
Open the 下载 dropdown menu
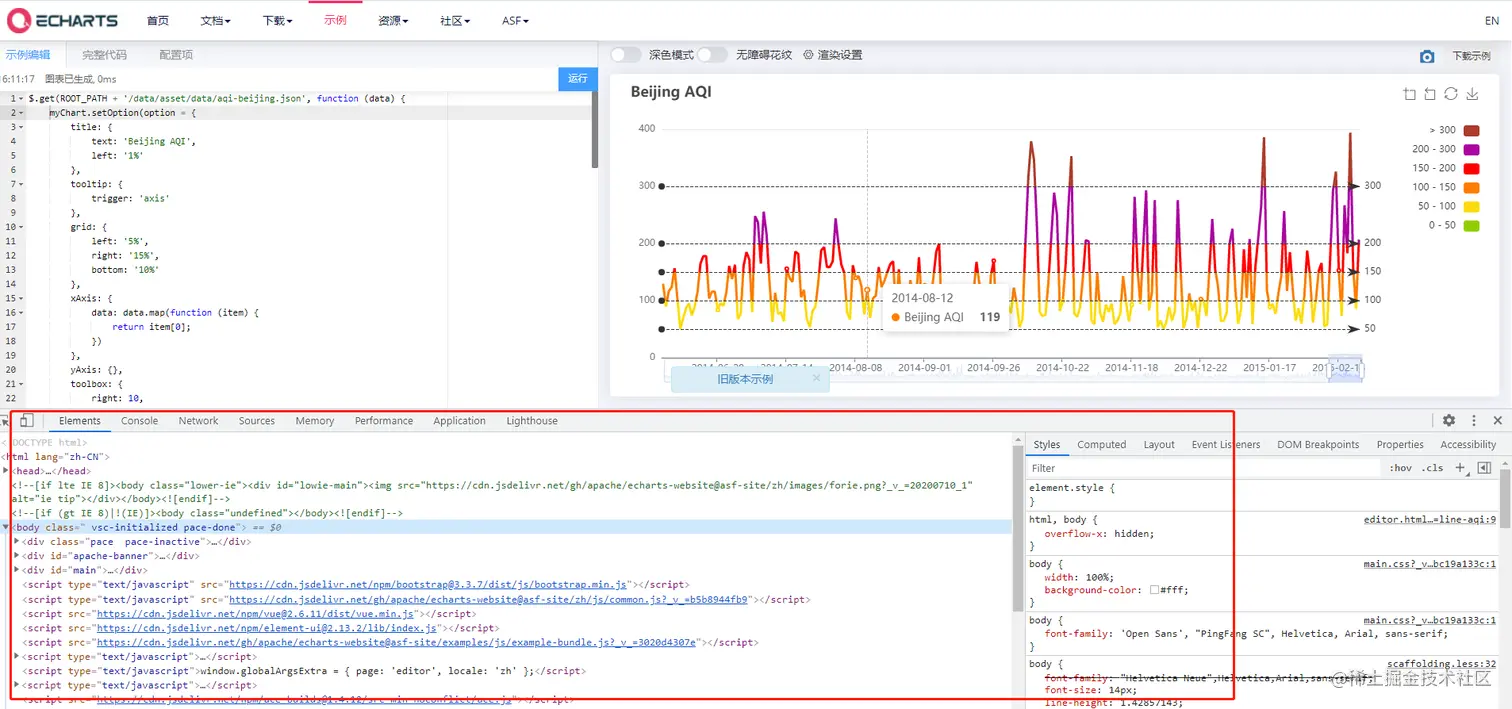[x=277, y=21]
